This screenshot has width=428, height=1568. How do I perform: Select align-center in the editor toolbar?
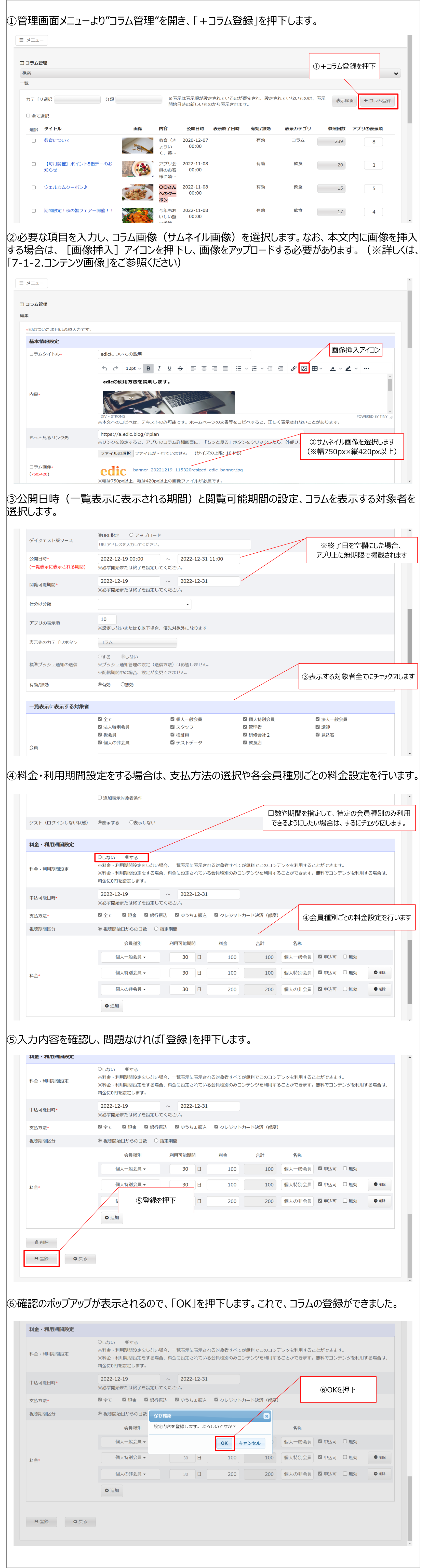point(204,368)
